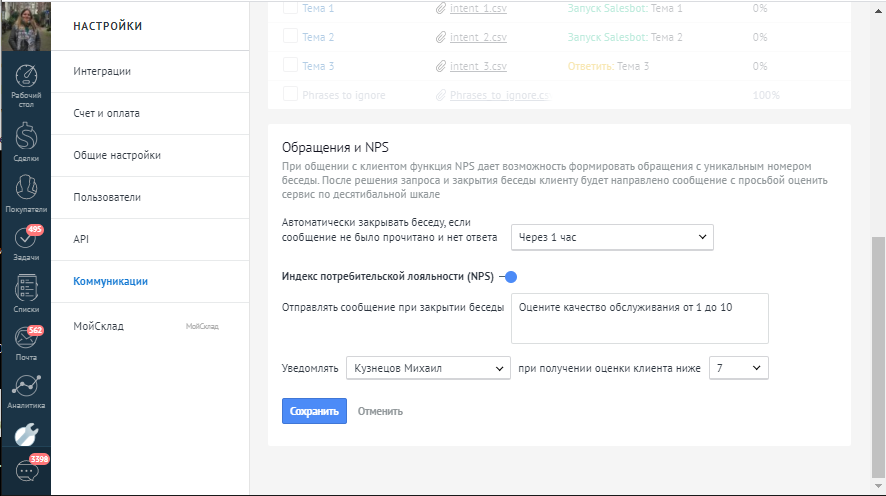Check the Тема 2 checkbox

pos(290,37)
